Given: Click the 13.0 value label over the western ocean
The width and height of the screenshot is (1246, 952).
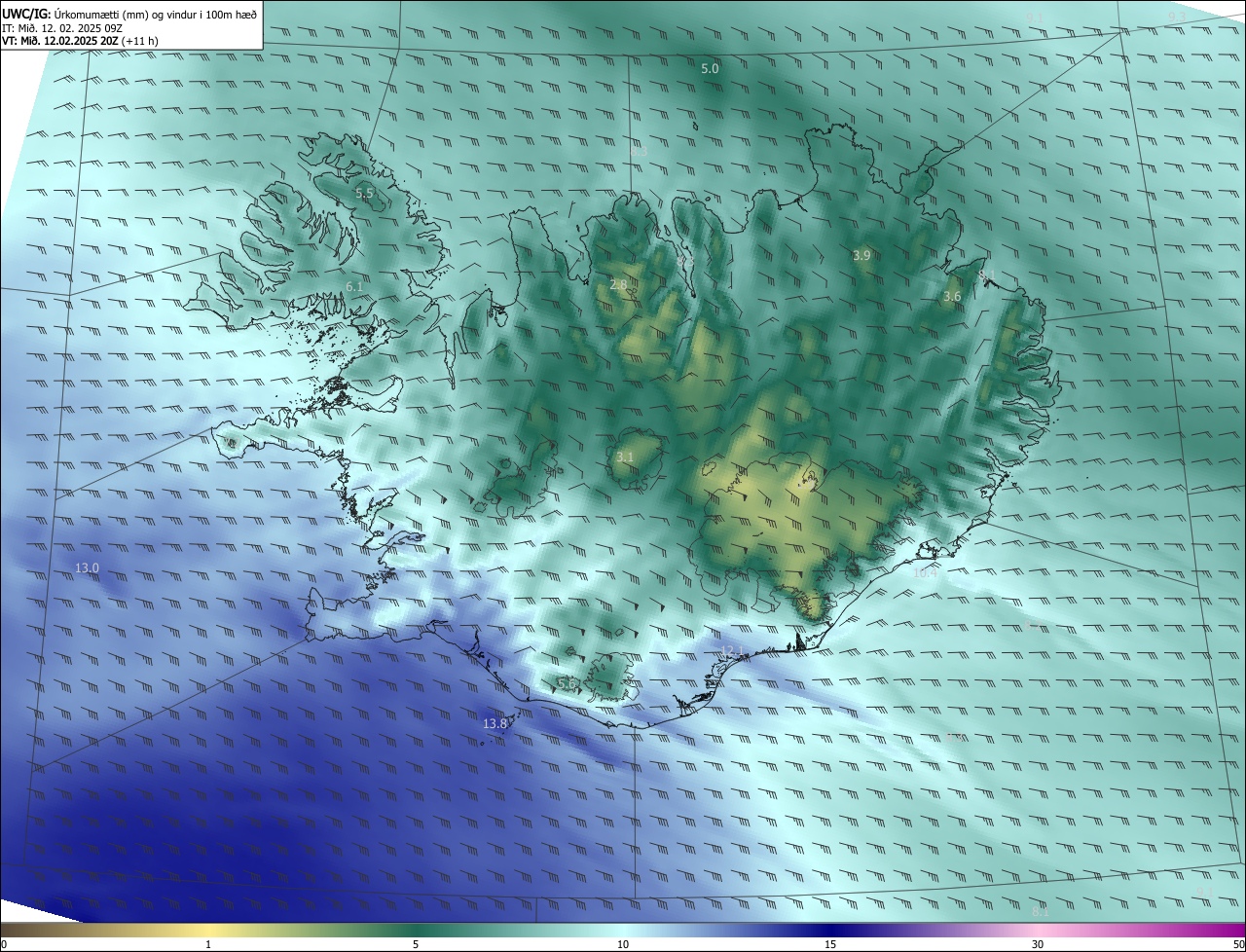Looking at the screenshot, I should point(88,568).
